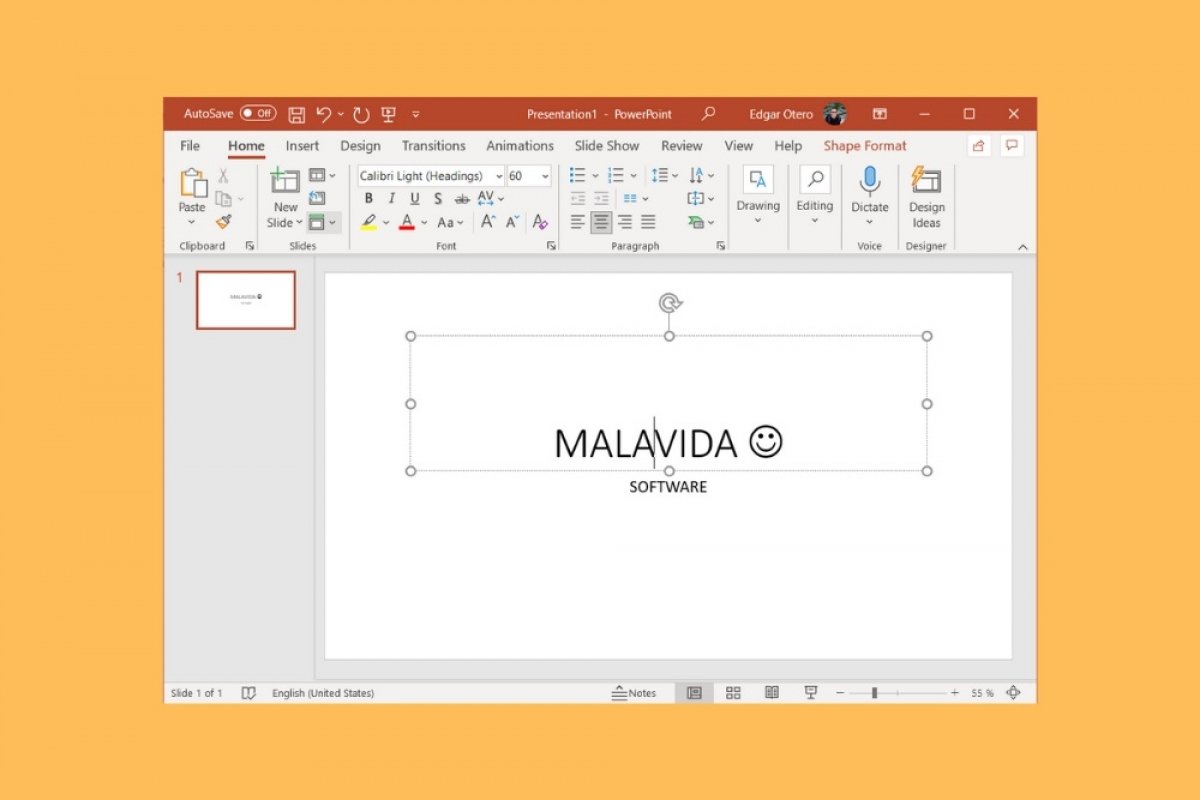
Task: Open the Comments icon in the ribbon
Action: click(x=1012, y=146)
